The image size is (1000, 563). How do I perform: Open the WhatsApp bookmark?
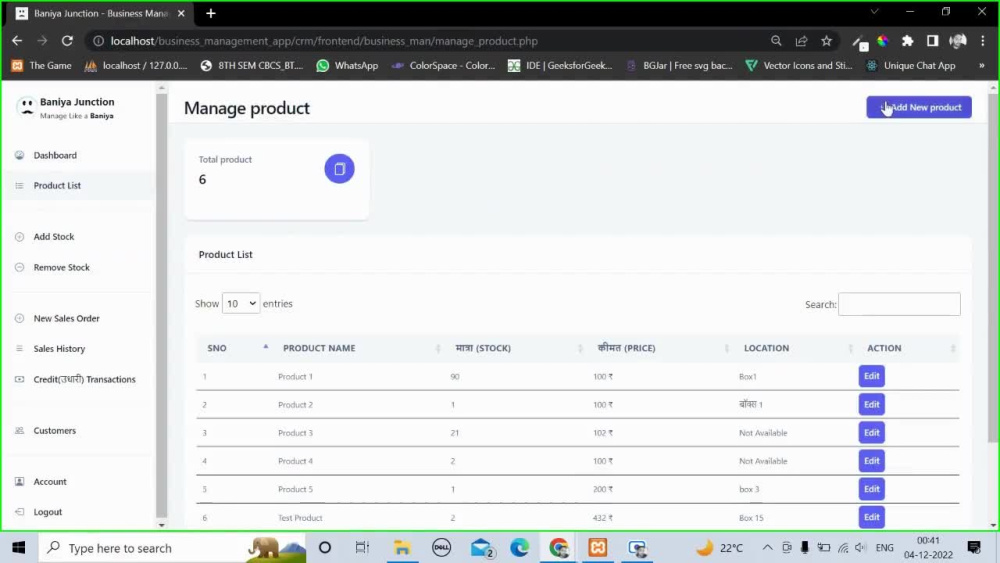tap(348, 66)
